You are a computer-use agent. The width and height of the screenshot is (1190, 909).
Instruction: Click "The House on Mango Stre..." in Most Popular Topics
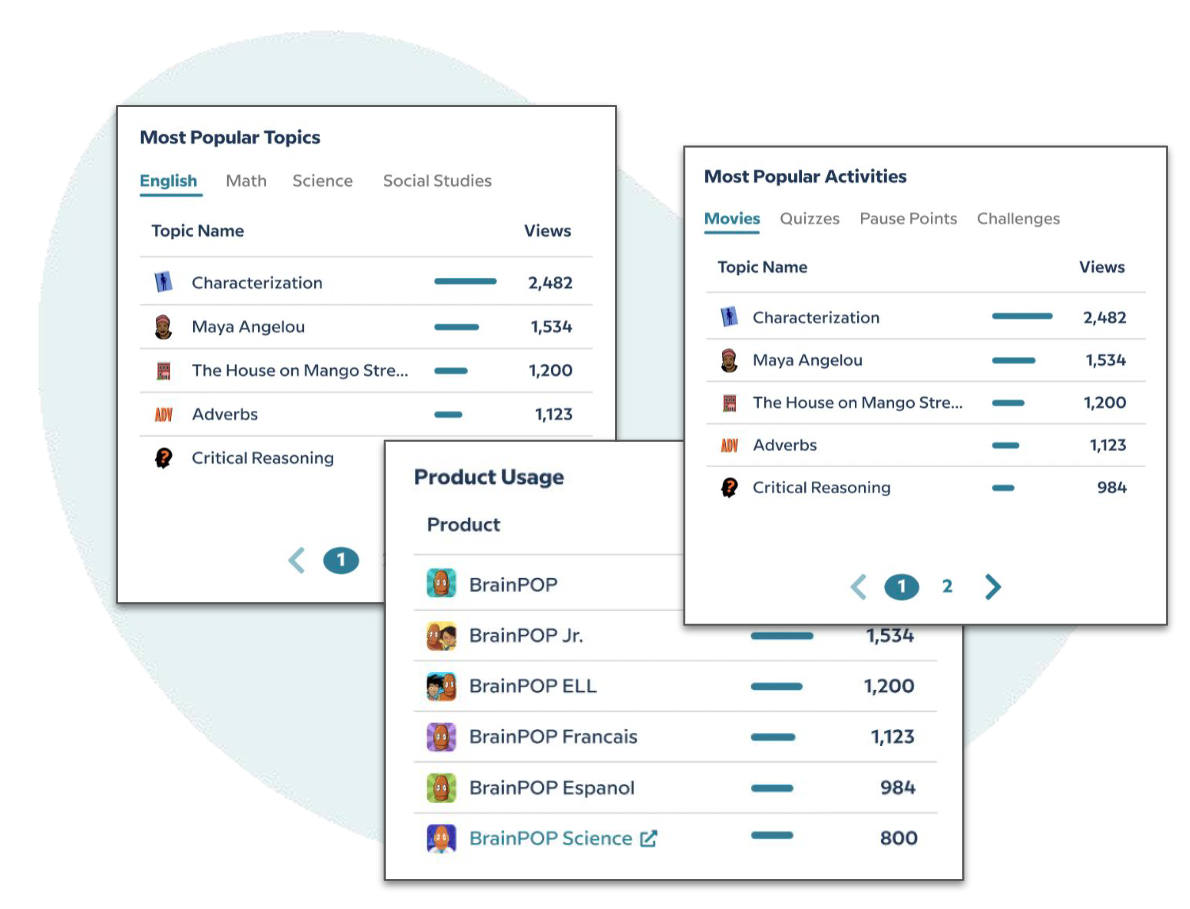tap(300, 370)
